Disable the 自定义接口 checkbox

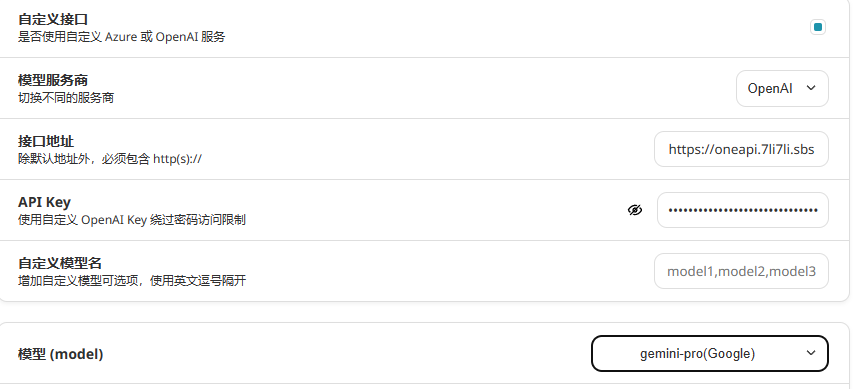[818, 27]
